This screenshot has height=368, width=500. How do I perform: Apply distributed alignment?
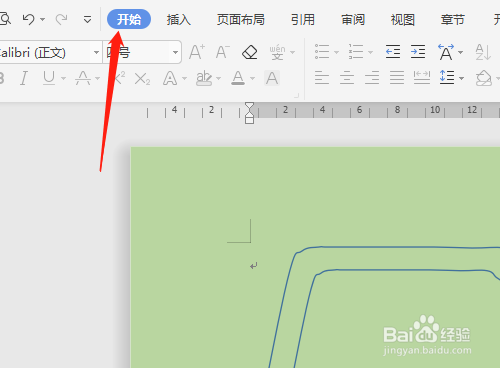(422, 78)
